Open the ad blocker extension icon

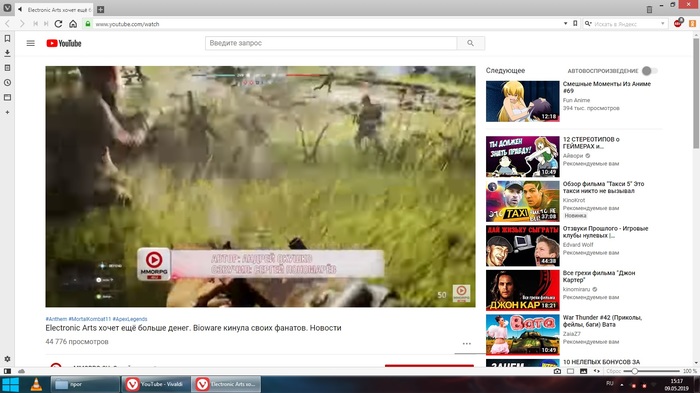point(678,23)
